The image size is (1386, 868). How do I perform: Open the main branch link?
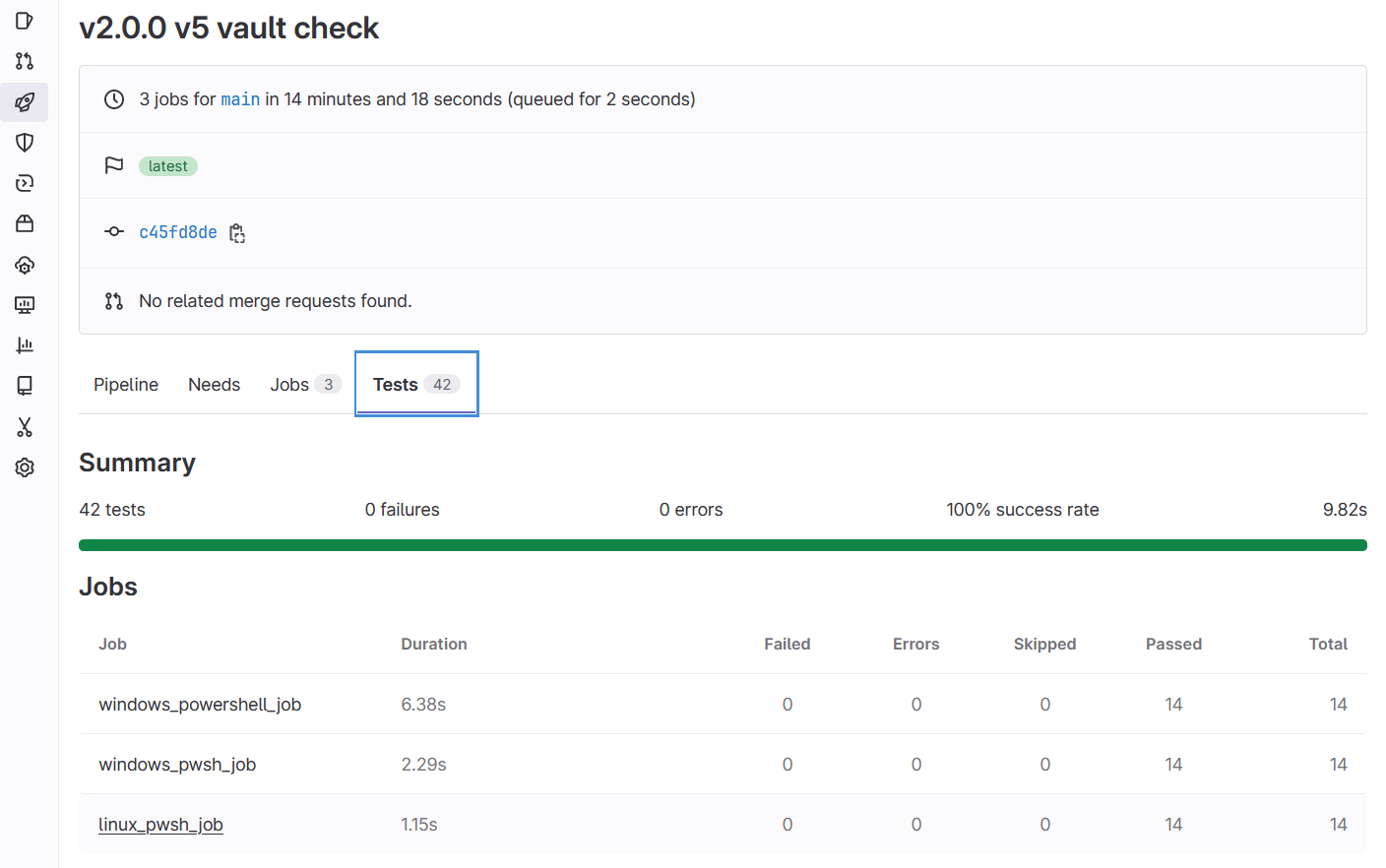coord(240,99)
